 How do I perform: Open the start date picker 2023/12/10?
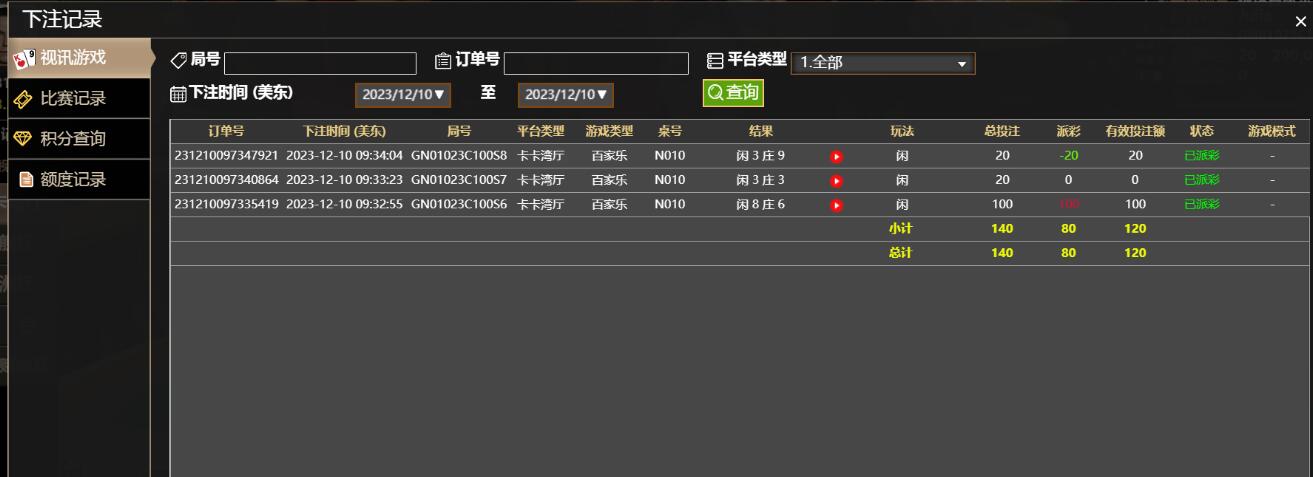(403, 95)
